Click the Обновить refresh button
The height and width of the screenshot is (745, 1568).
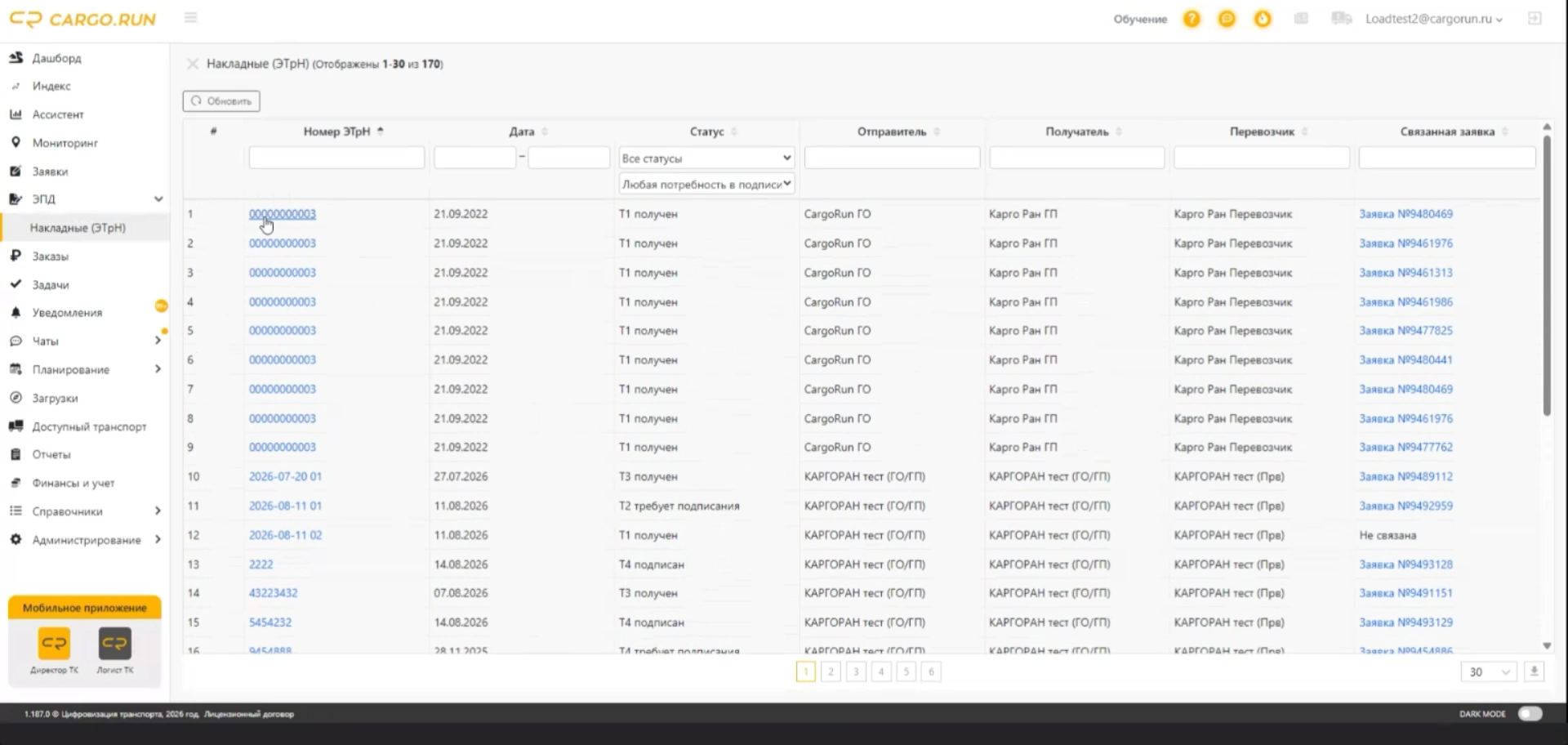[x=221, y=101]
